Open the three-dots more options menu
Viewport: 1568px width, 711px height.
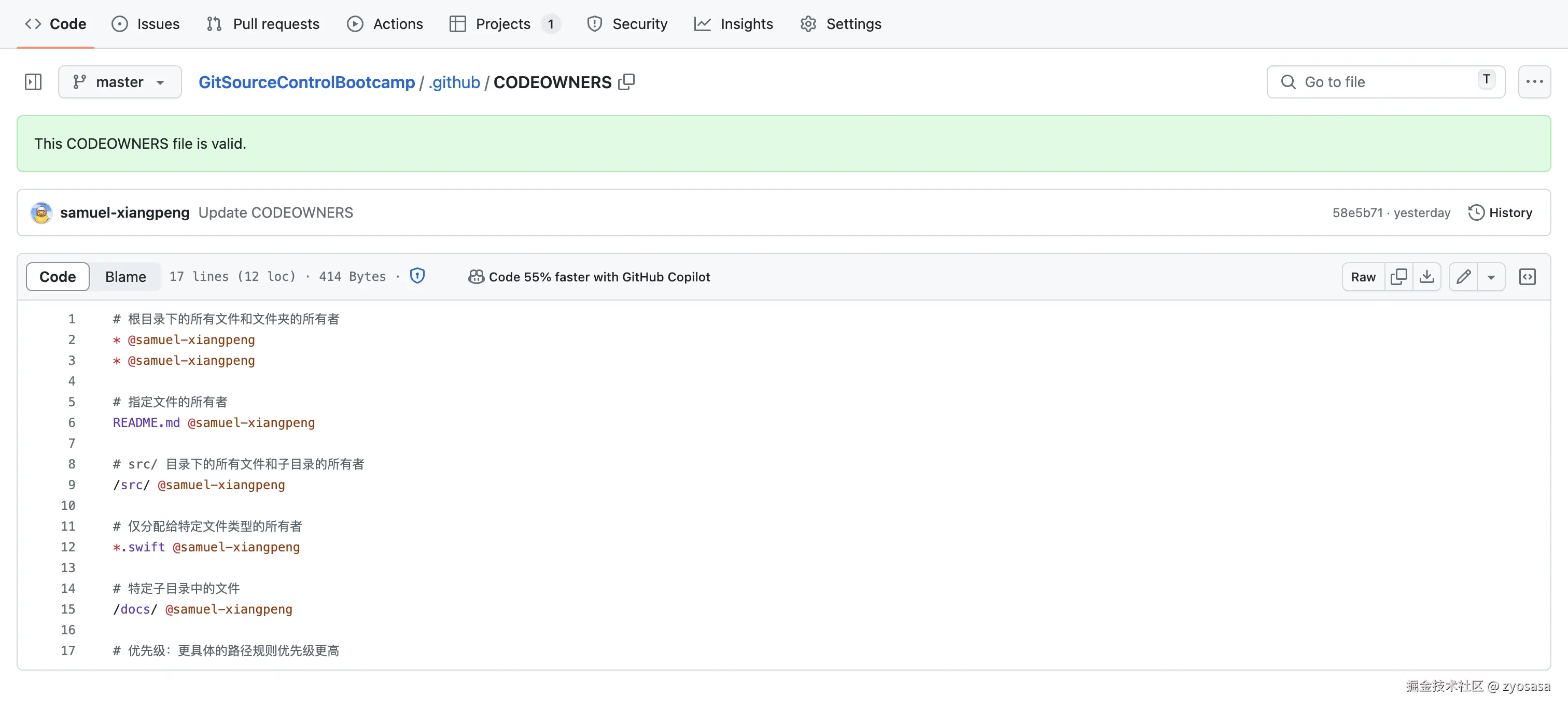pyautogui.click(x=1534, y=82)
